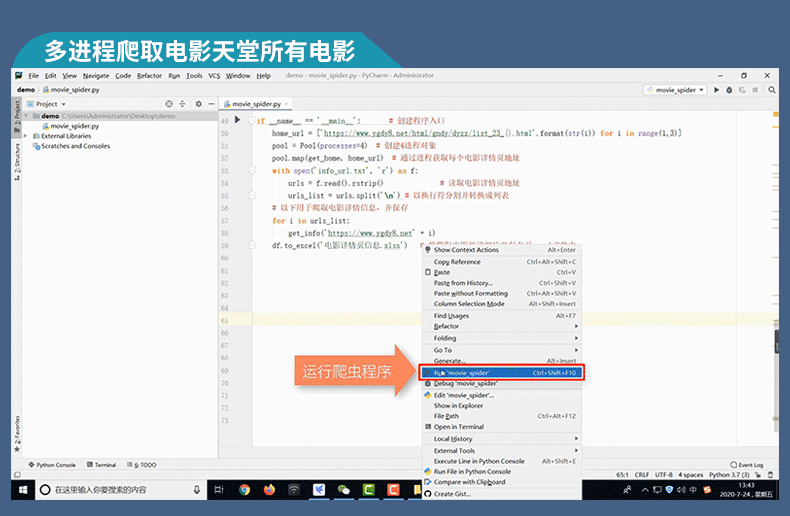
Task: Click the Project panel collapse-all icon
Action: (x=182, y=104)
